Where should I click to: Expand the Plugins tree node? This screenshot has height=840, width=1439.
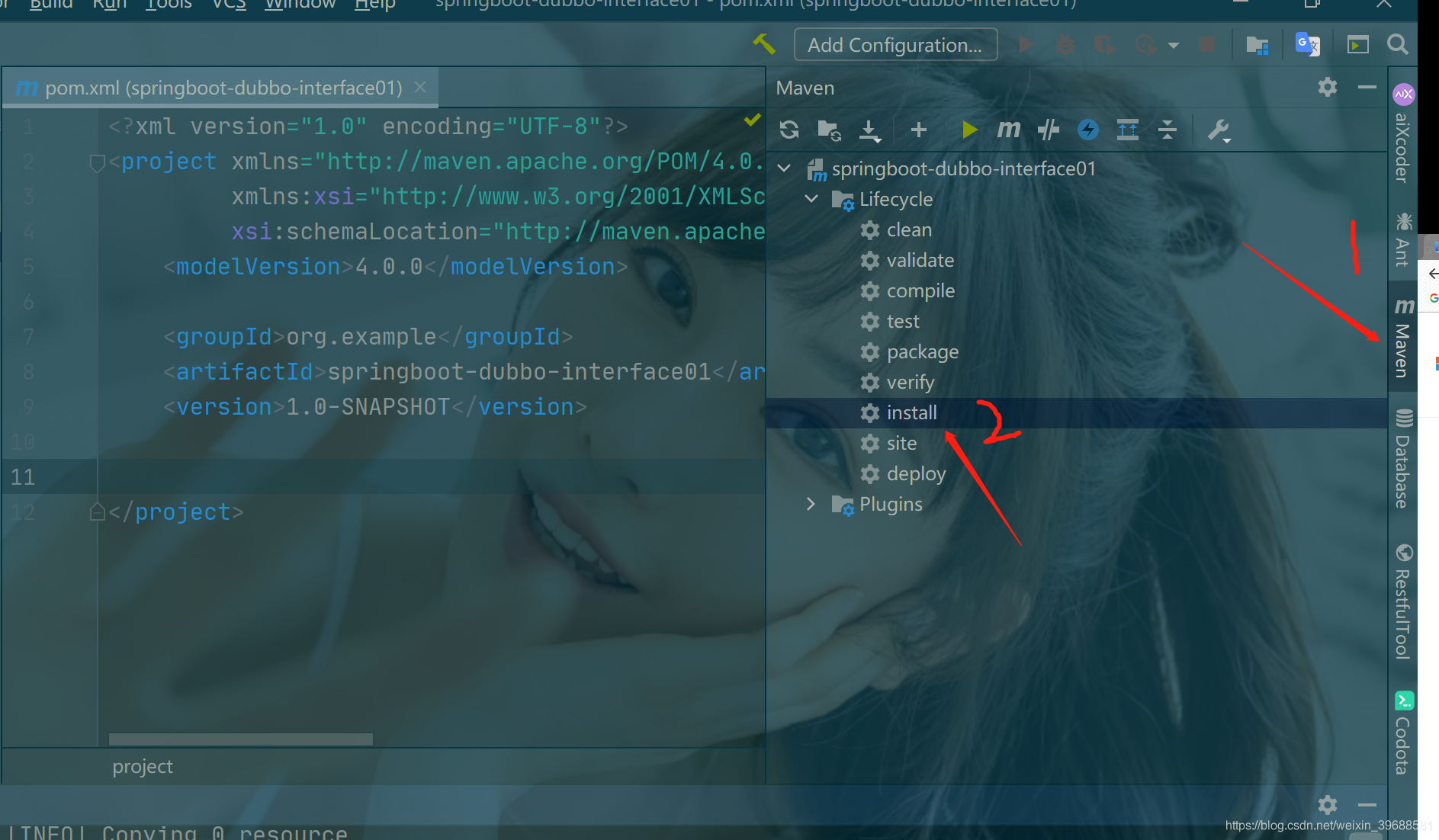point(811,504)
